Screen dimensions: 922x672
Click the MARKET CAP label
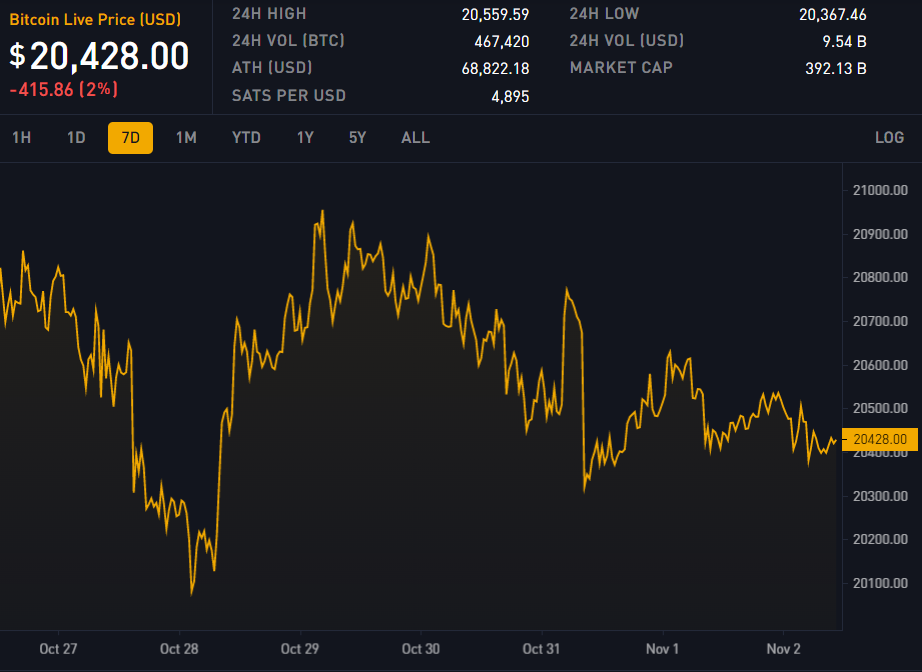point(621,68)
